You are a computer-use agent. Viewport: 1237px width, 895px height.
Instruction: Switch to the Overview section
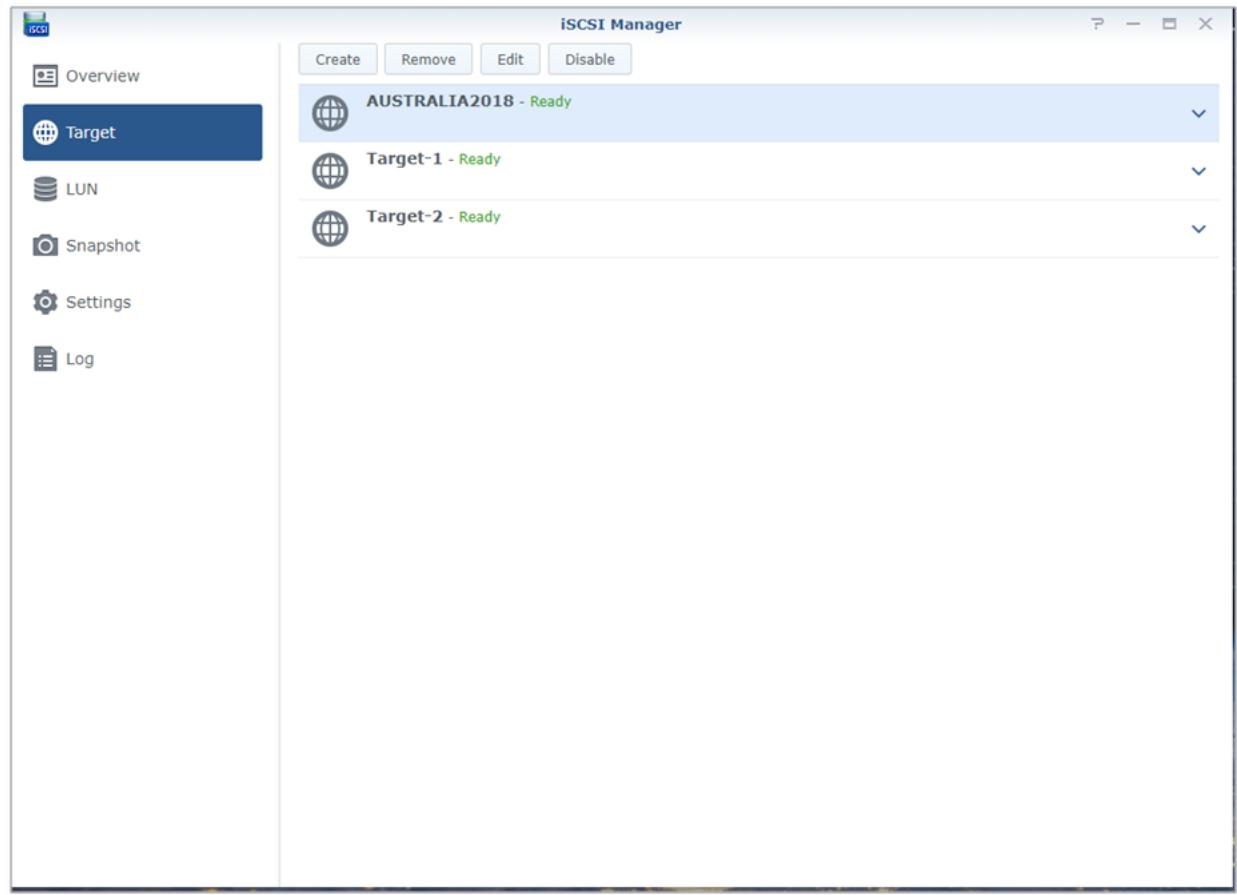coord(100,73)
